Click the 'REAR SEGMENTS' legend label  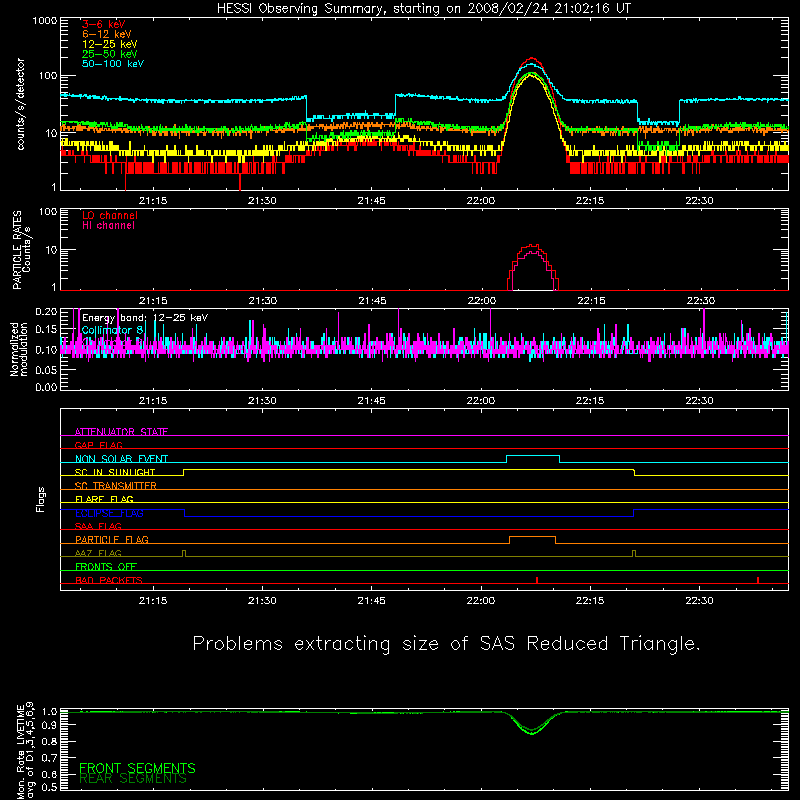click(133, 779)
